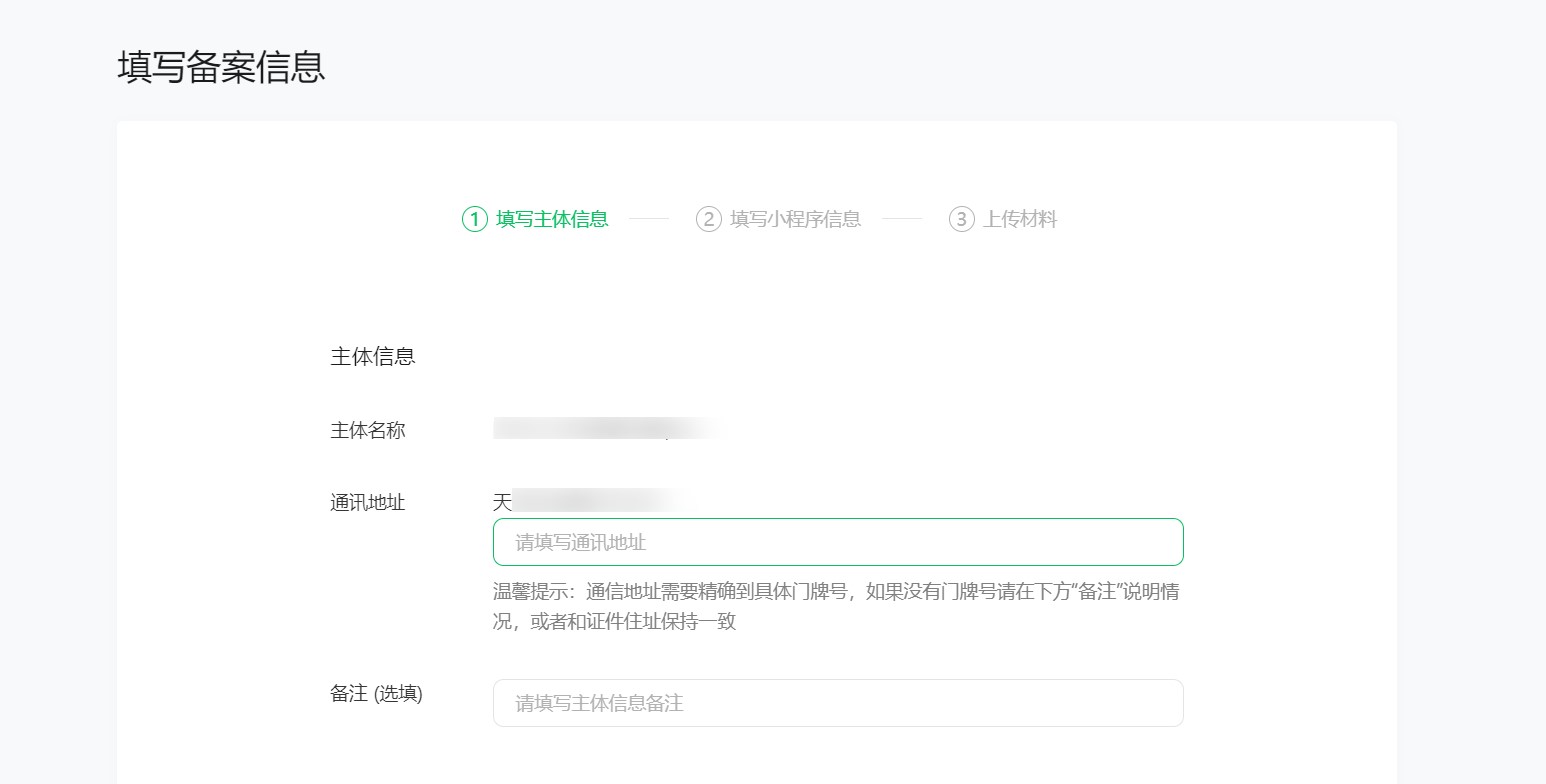The width and height of the screenshot is (1546, 784).
Task: Click the 通讯地址 field label
Action: [367, 503]
